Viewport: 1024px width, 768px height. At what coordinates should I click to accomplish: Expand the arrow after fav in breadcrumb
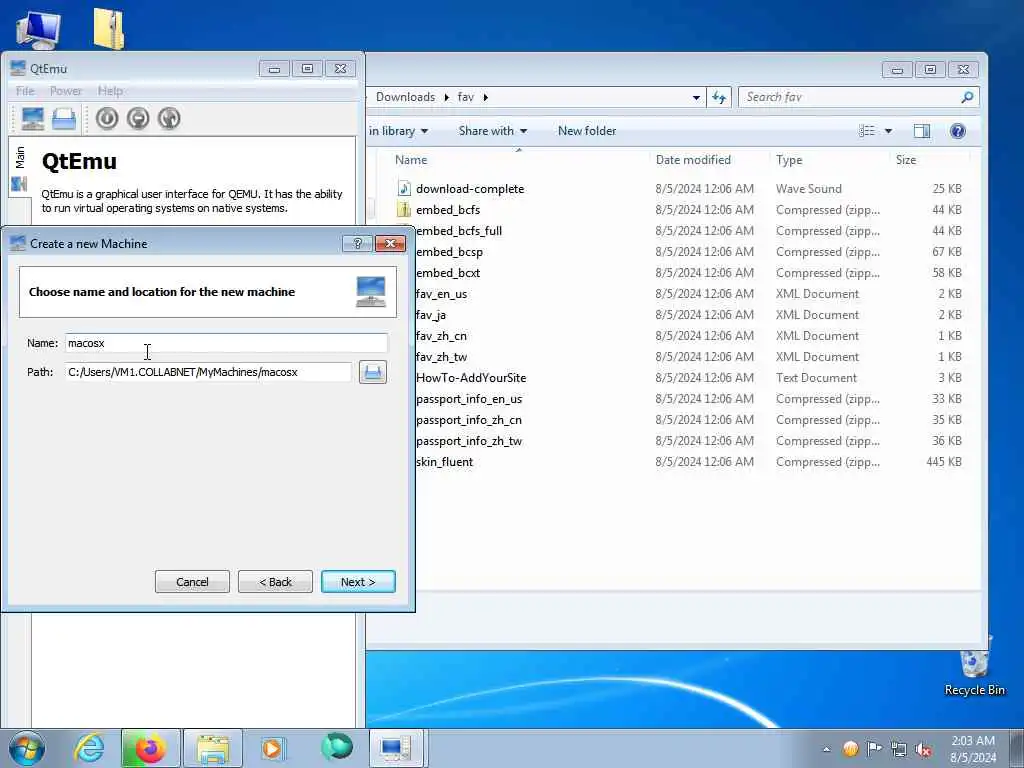(485, 97)
